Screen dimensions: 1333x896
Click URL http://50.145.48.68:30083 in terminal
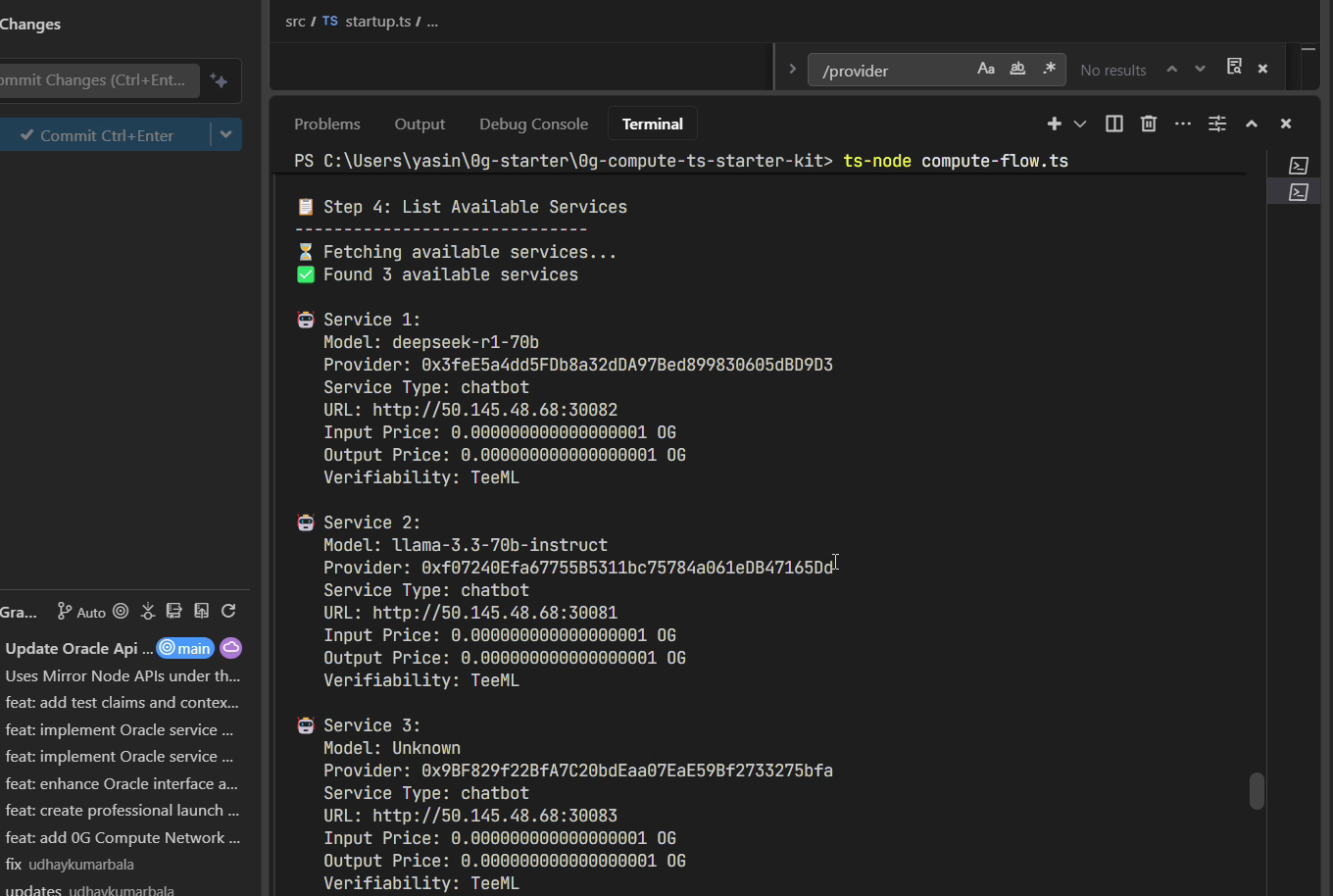click(x=495, y=816)
